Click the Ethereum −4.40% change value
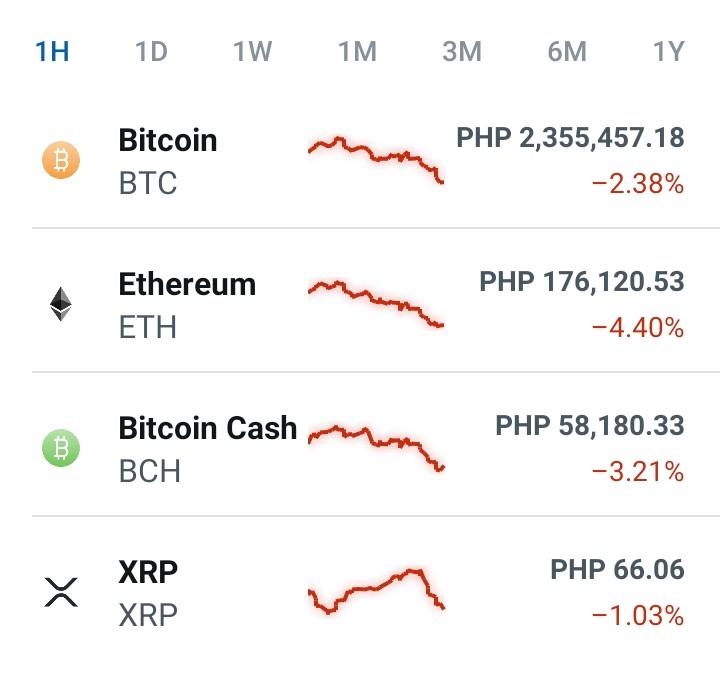Viewport: 720px width, 691px height. (x=638, y=328)
